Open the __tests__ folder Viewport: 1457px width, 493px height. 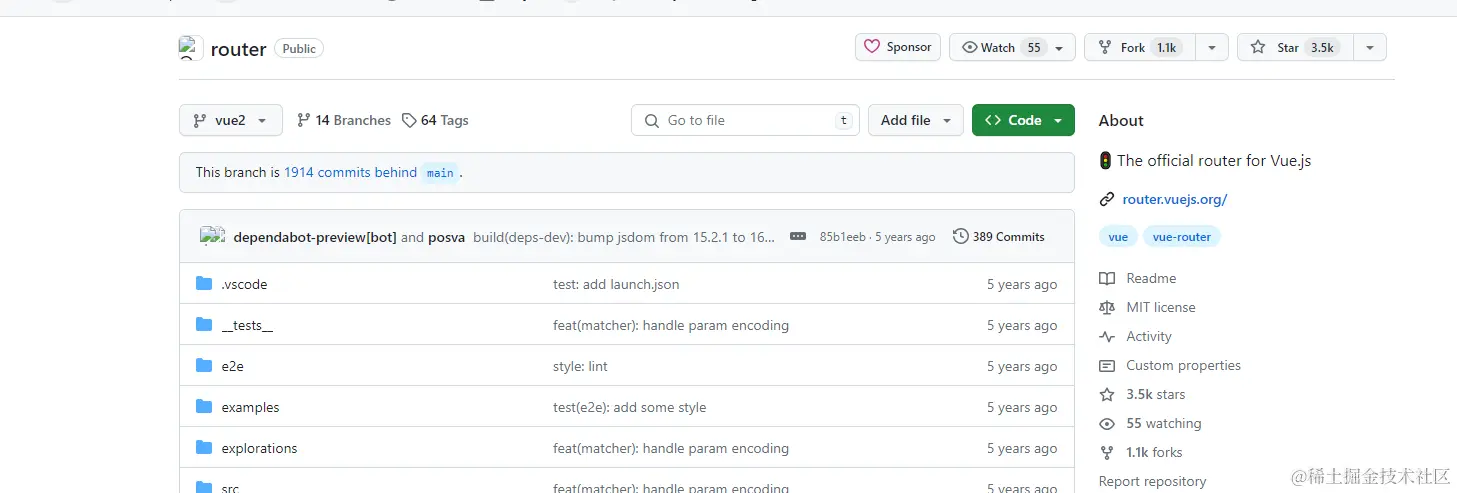[247, 325]
